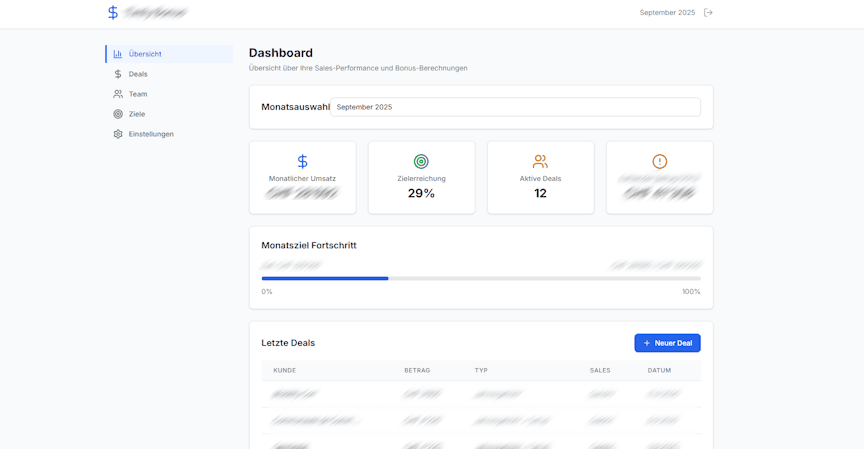Click the dollar sign logo in header

[x=113, y=13]
